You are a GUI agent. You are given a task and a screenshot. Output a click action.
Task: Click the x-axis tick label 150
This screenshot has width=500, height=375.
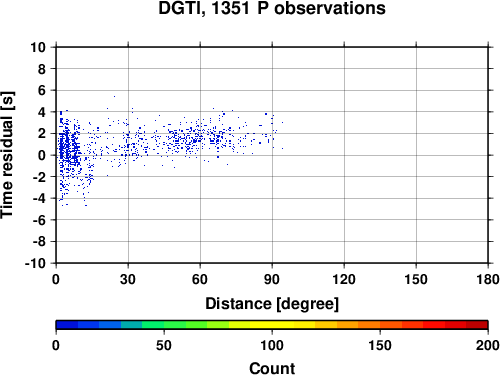(416, 279)
